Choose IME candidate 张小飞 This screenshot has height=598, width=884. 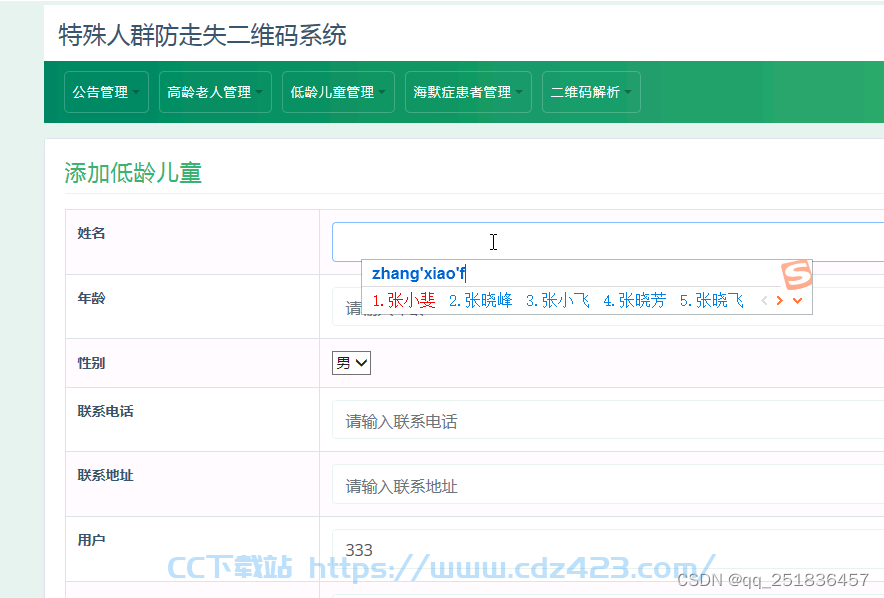(558, 300)
